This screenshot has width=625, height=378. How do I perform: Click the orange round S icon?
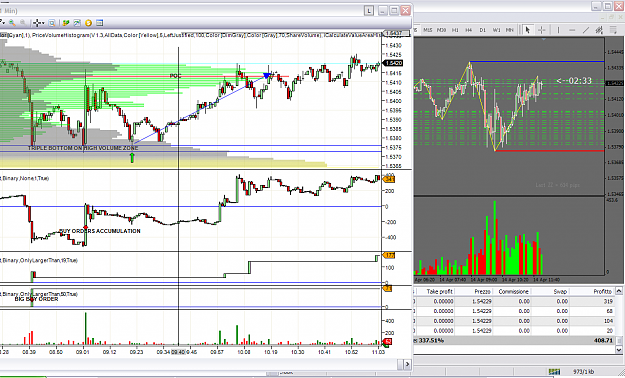88,23
